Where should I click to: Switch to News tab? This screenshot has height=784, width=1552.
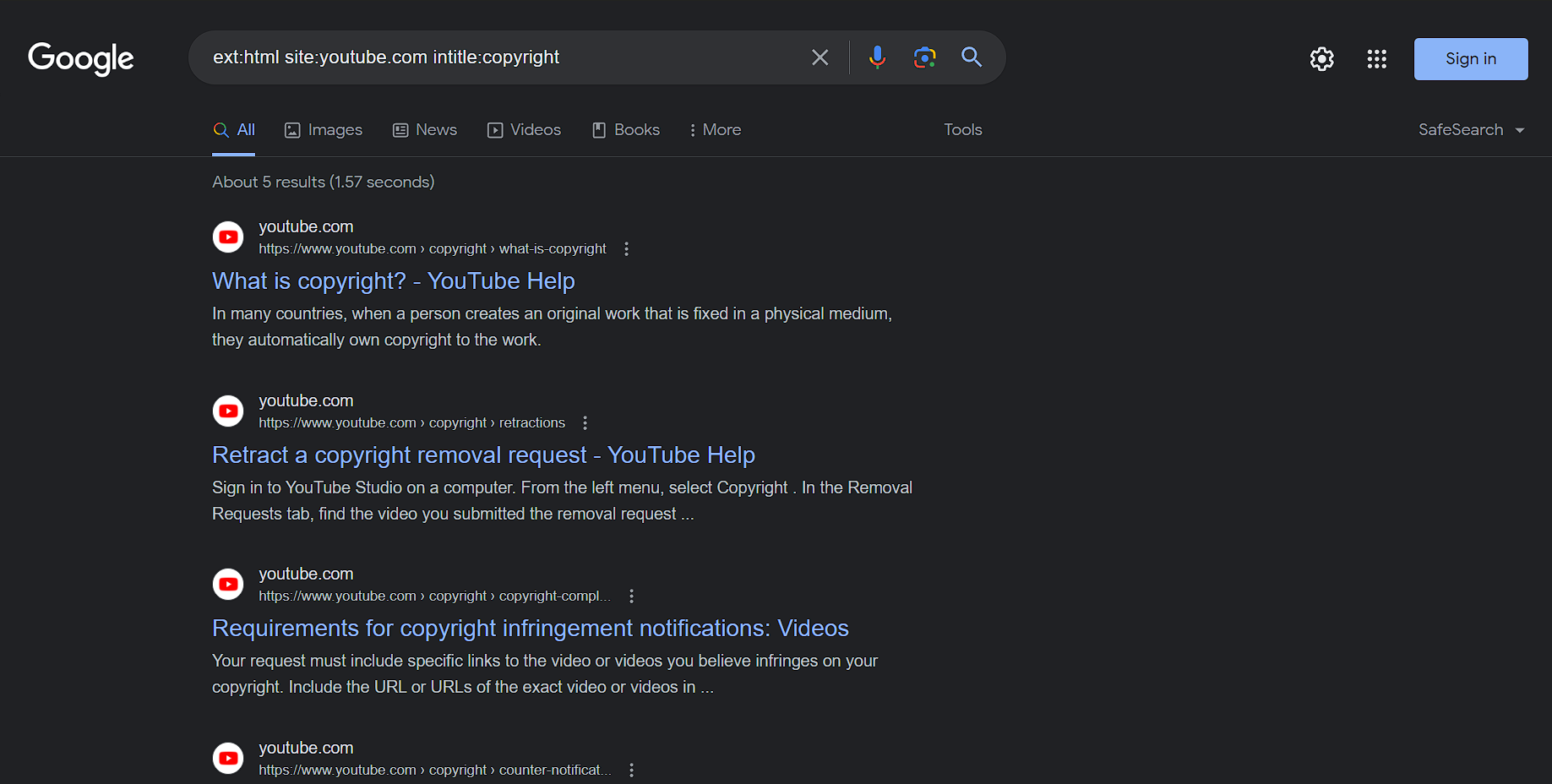pos(425,130)
